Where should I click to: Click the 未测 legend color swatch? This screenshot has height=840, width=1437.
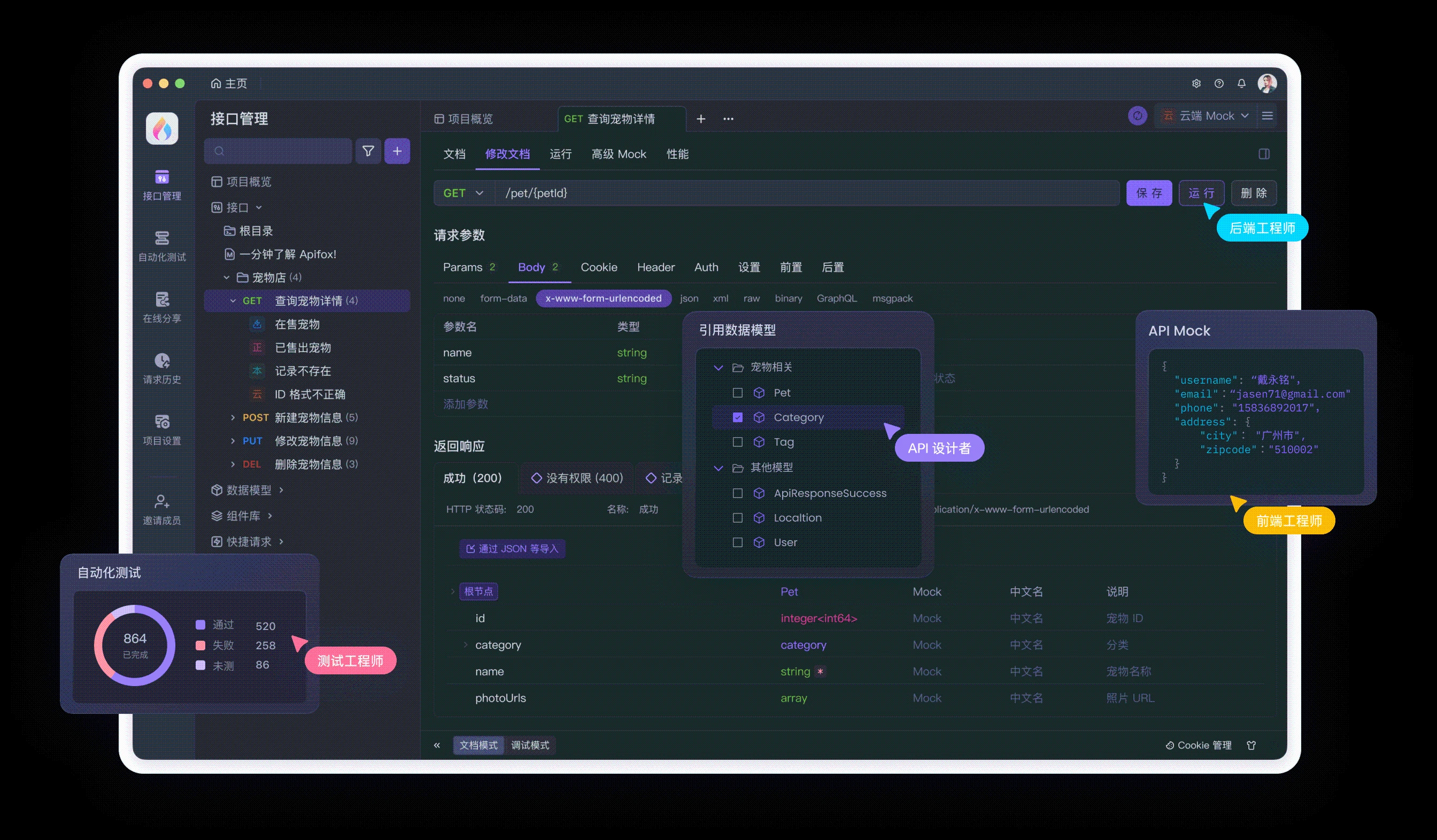click(200, 665)
